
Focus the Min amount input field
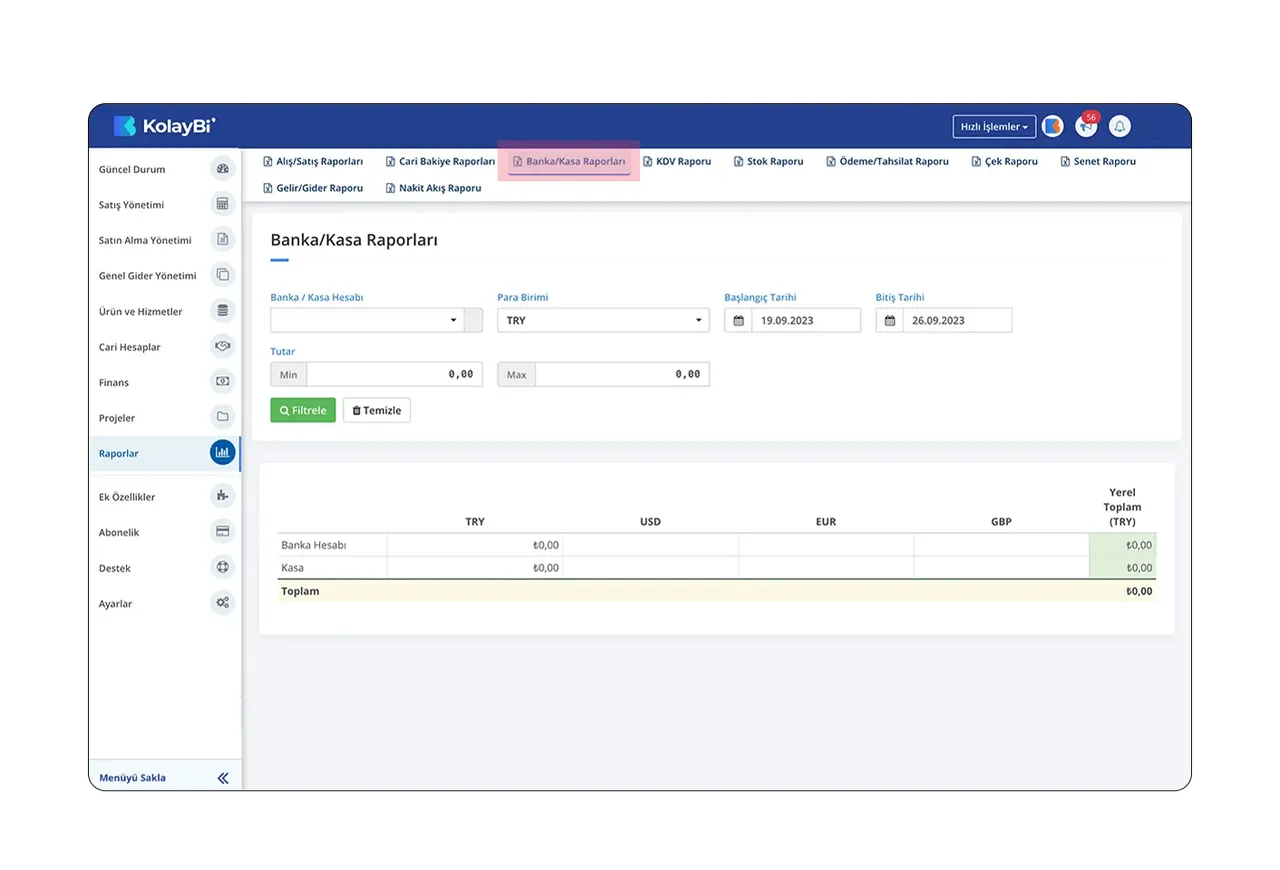click(394, 374)
